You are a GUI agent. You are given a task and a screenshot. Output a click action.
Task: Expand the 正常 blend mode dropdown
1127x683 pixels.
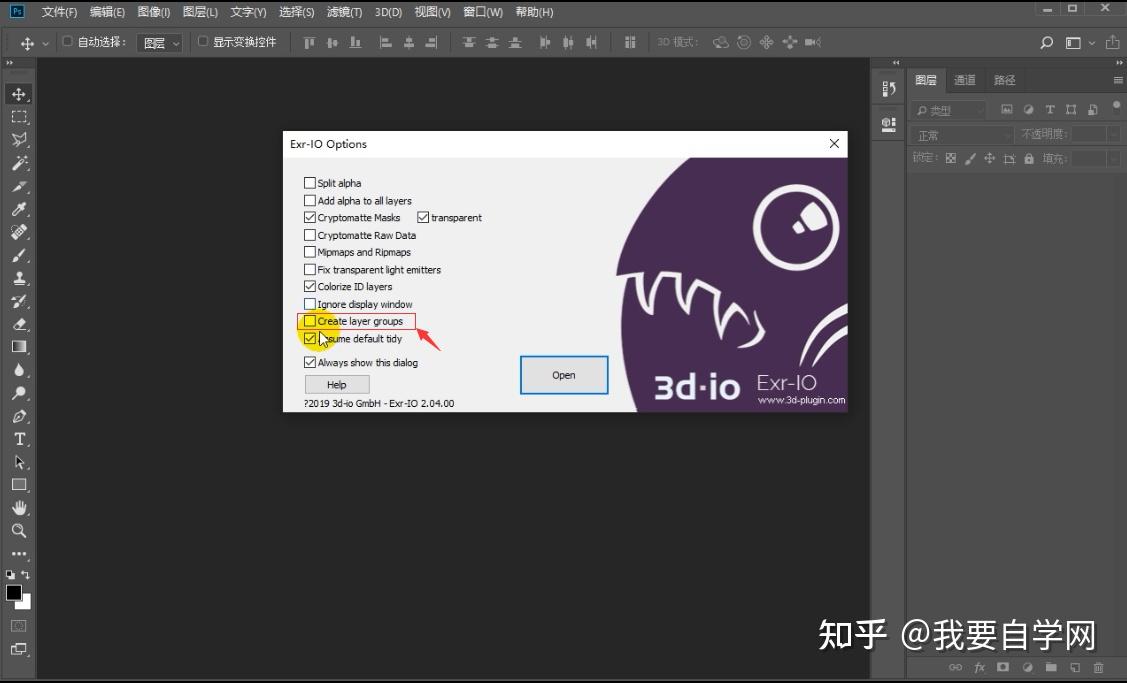click(x=962, y=135)
